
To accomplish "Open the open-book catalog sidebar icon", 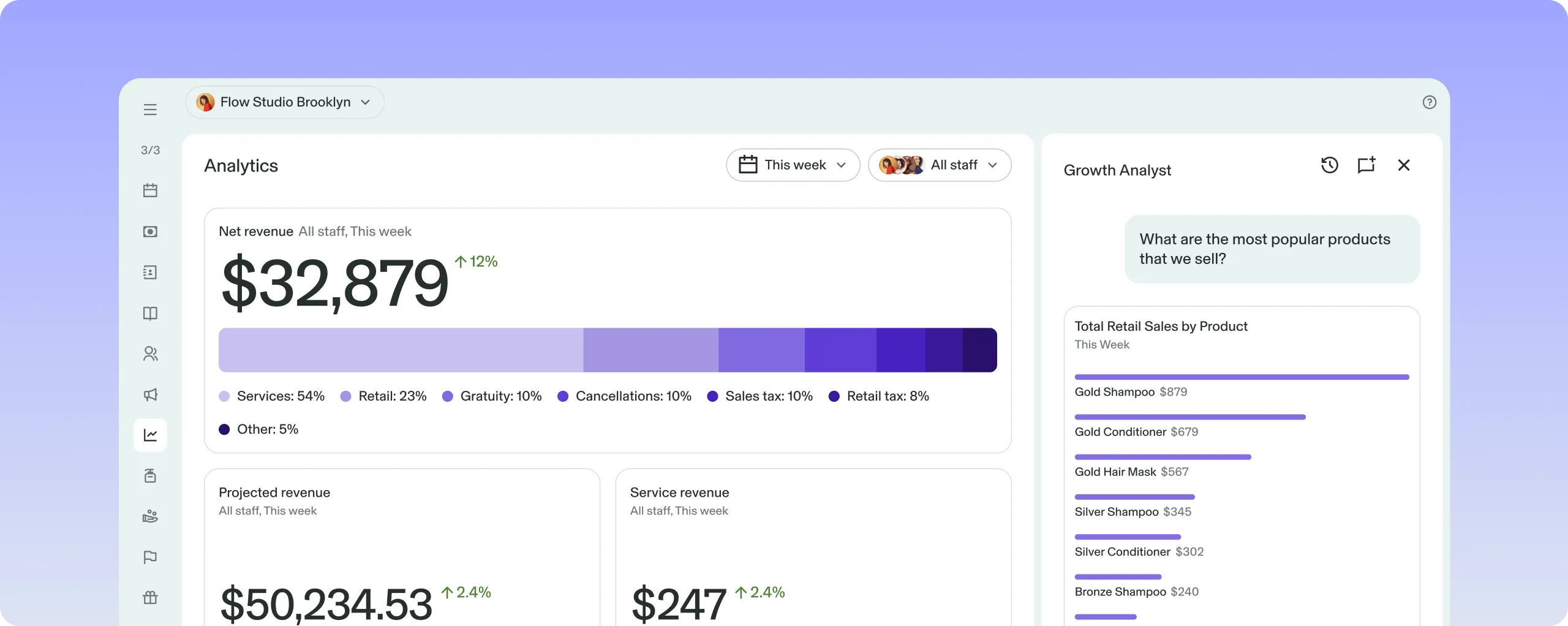I will point(150,313).
